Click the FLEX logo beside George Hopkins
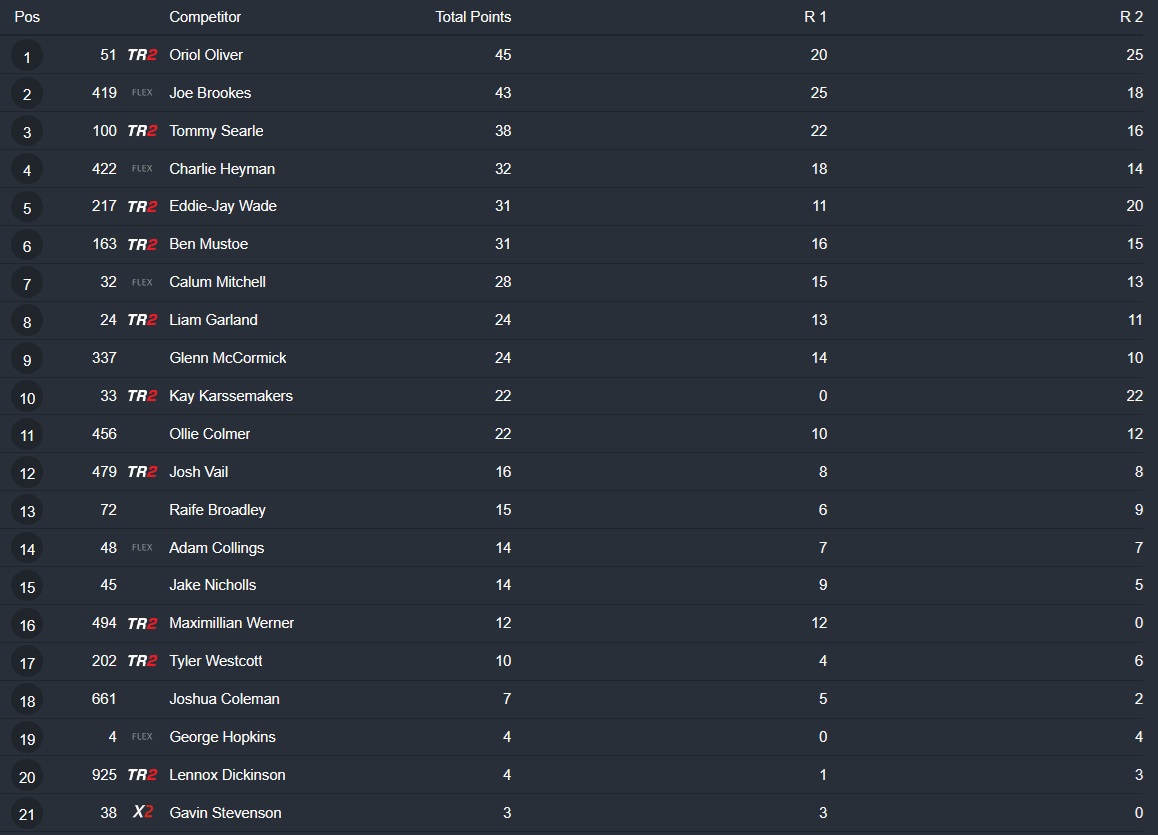 (x=142, y=737)
